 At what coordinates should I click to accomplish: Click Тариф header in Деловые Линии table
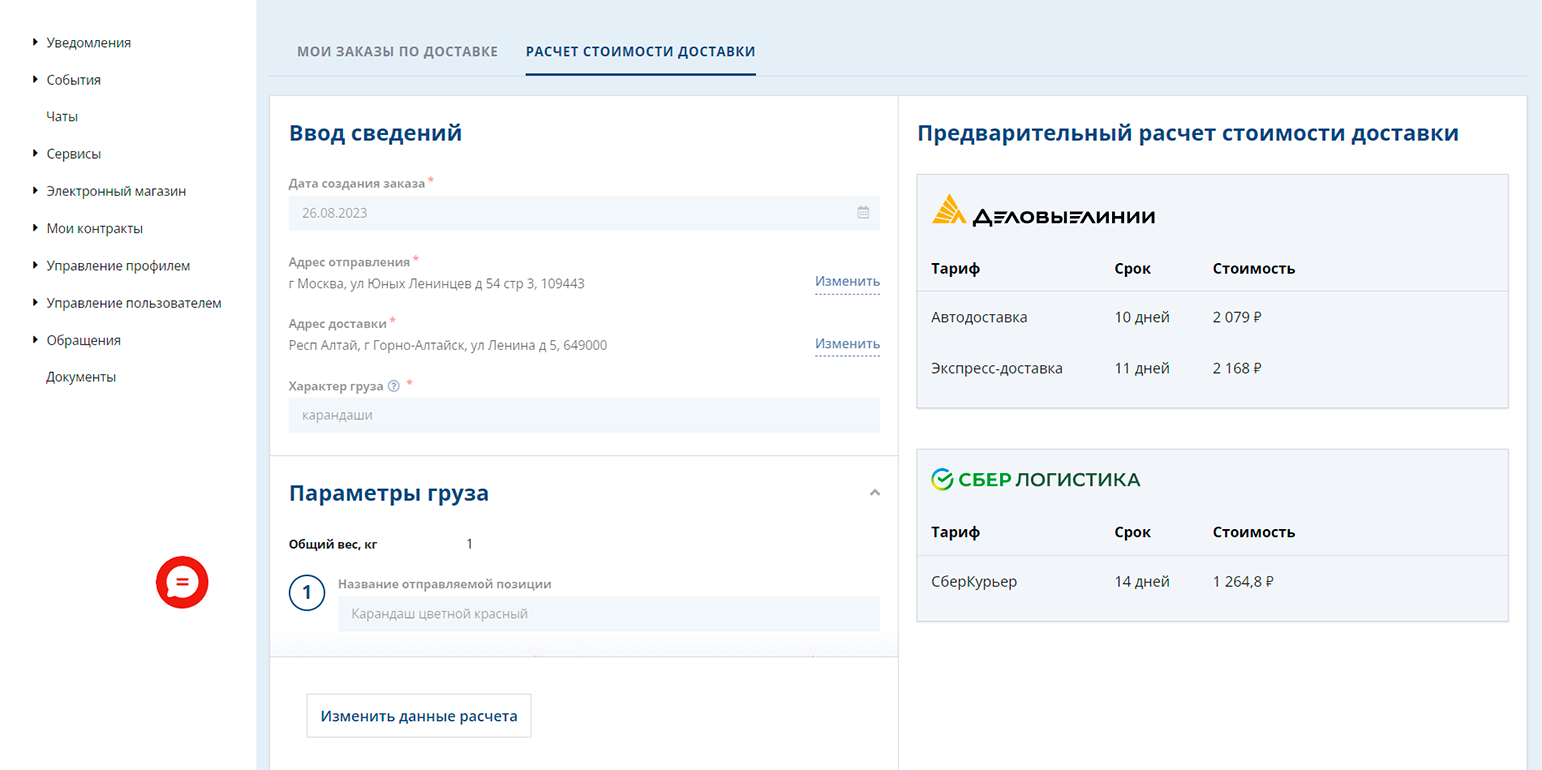tap(956, 268)
